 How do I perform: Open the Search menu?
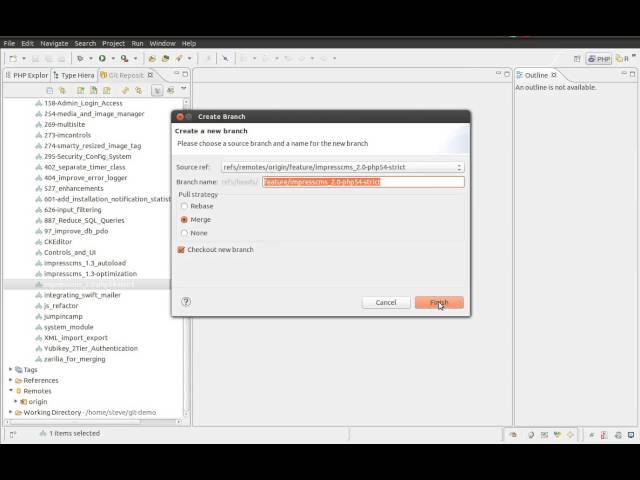[x=85, y=43]
